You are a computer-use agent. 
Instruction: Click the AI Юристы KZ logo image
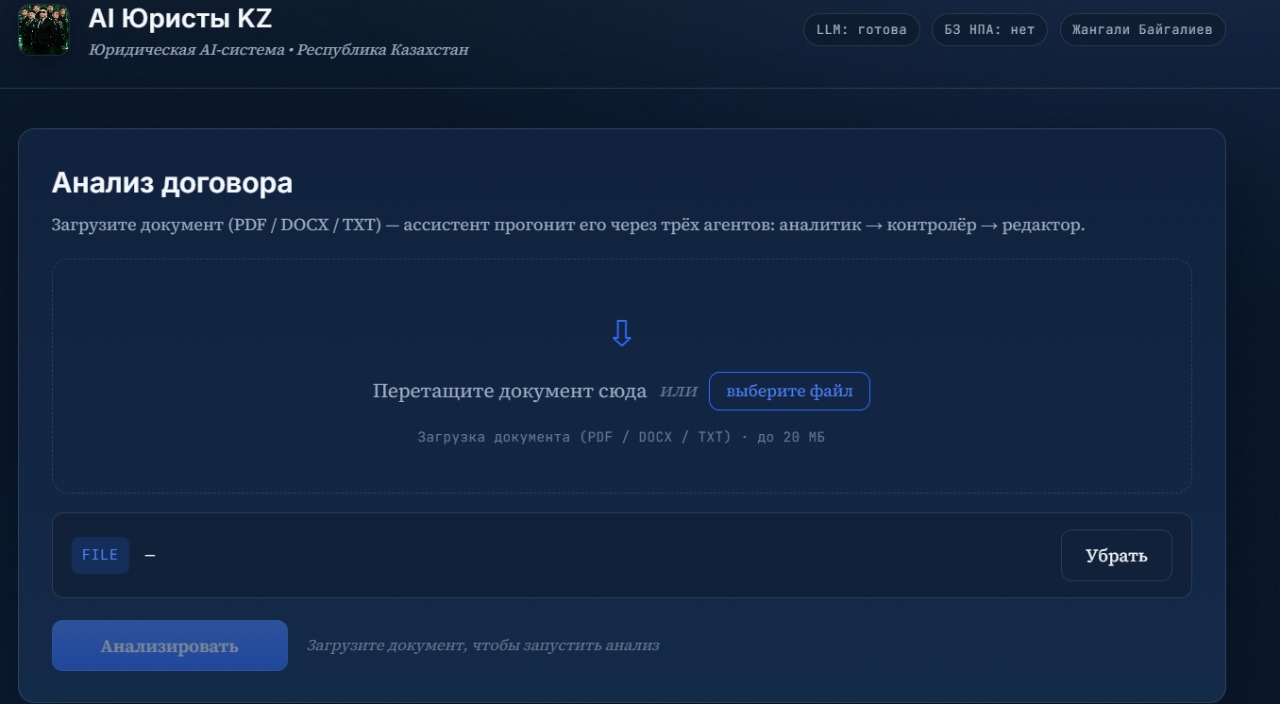(x=44, y=29)
